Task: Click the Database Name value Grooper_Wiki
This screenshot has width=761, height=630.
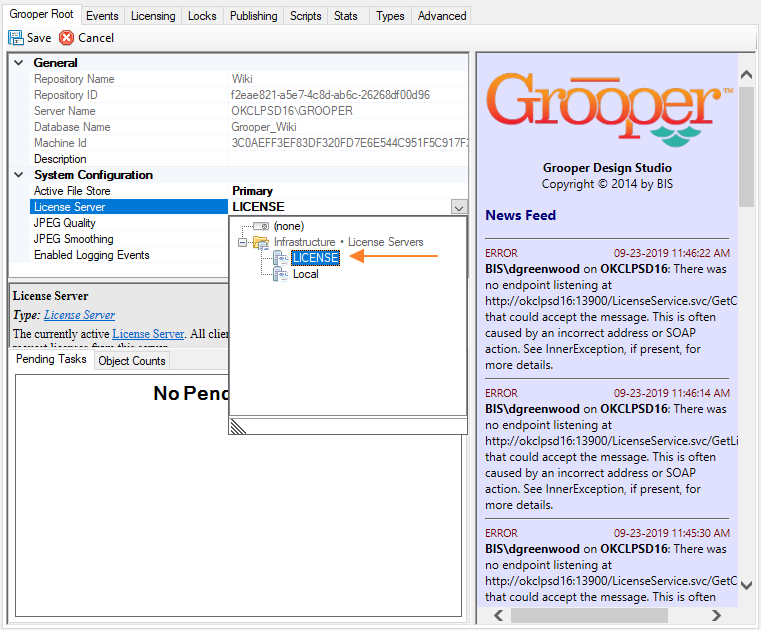Action: (264, 127)
